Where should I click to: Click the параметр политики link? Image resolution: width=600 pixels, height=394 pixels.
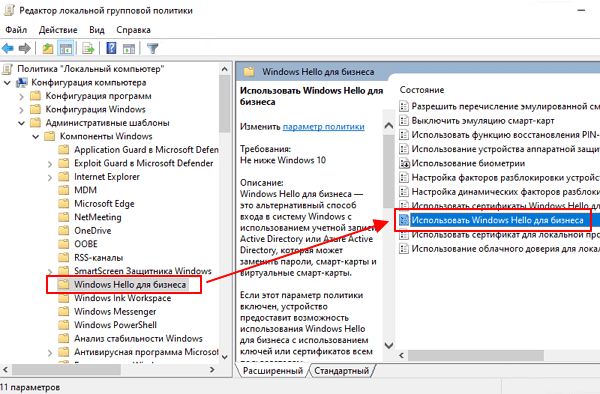323,127
